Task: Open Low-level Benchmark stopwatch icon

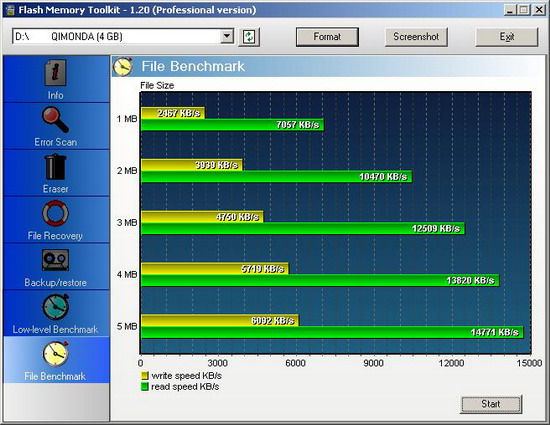Action: (55, 307)
